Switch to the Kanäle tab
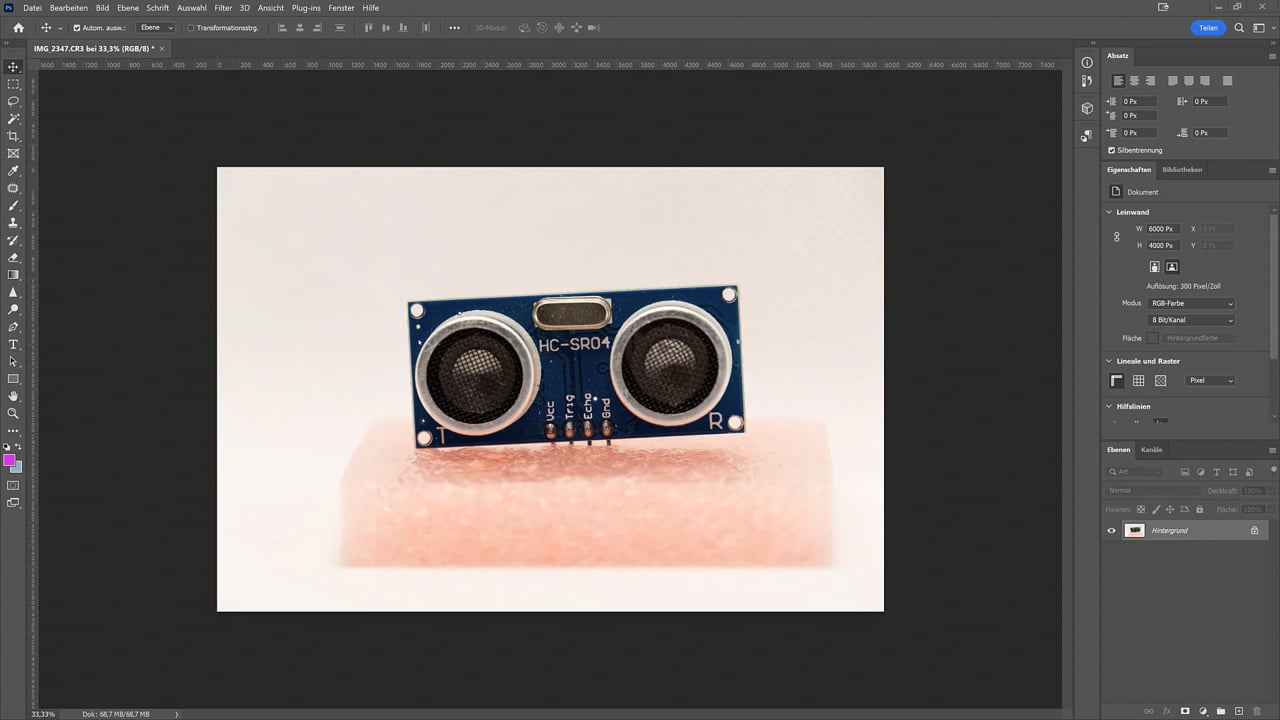The width and height of the screenshot is (1280, 720). tap(1152, 450)
